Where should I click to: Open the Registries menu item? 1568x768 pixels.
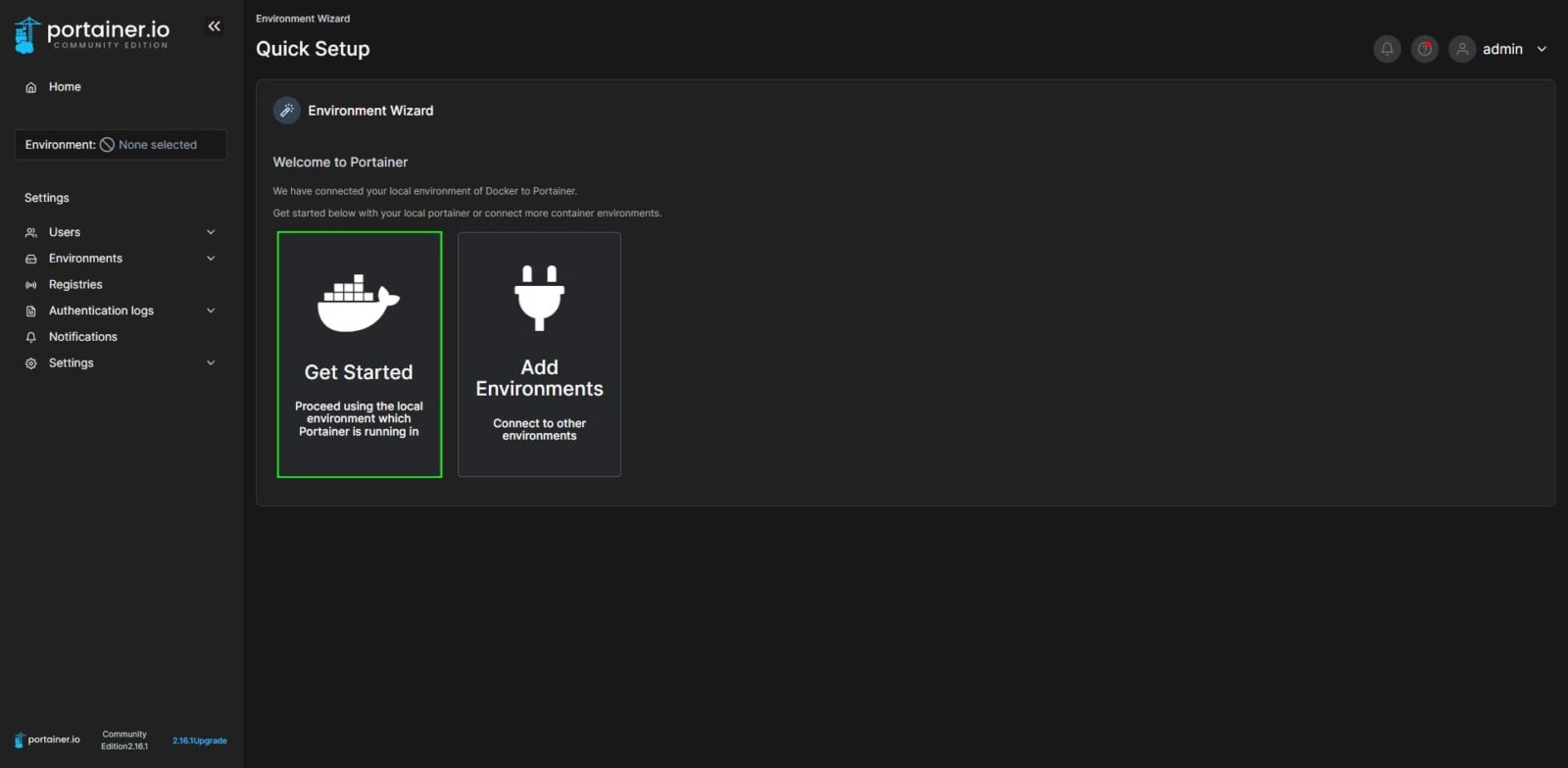tap(75, 285)
